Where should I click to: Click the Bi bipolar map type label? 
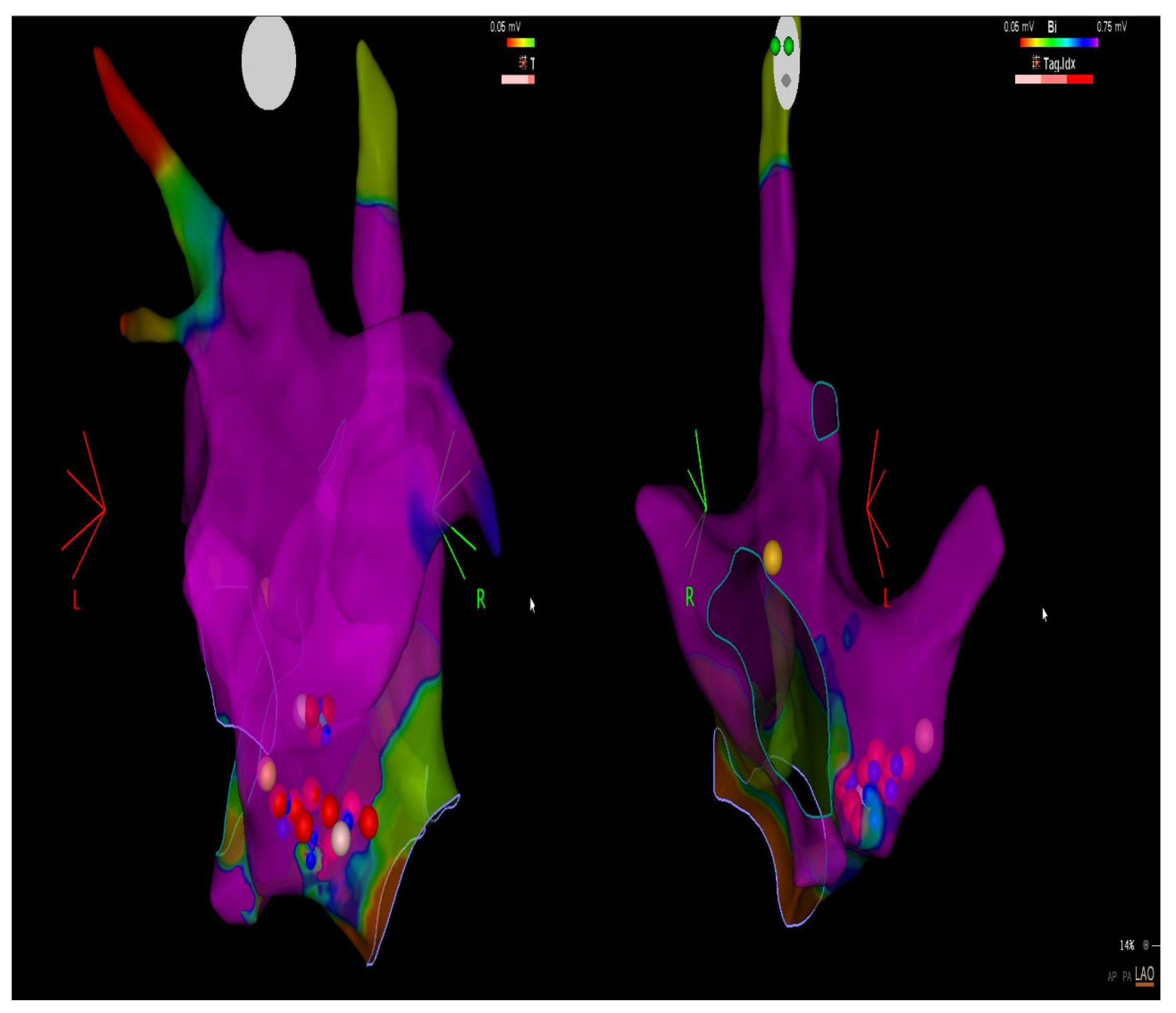[1052, 27]
